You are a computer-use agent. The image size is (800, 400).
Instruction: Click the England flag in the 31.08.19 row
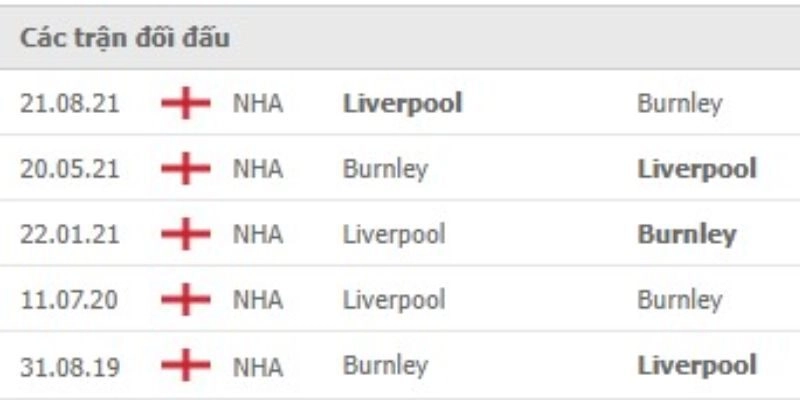point(185,366)
